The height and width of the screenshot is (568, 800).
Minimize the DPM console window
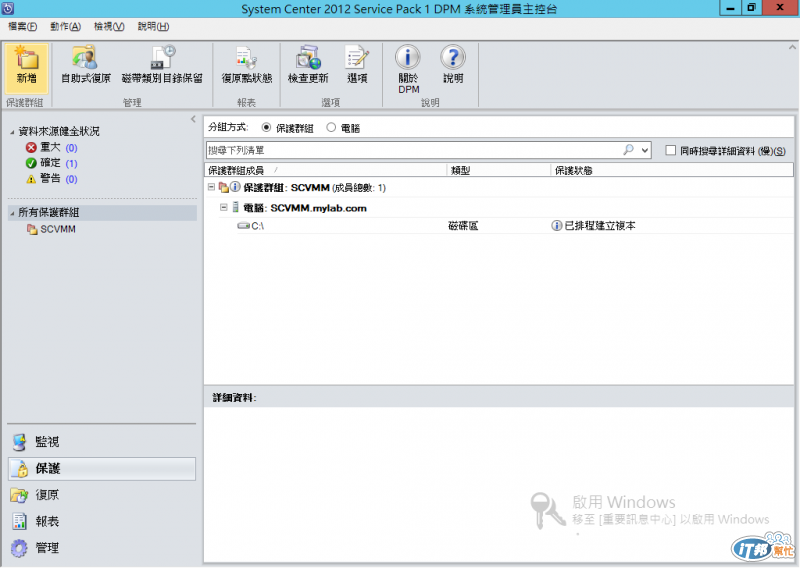(x=731, y=8)
